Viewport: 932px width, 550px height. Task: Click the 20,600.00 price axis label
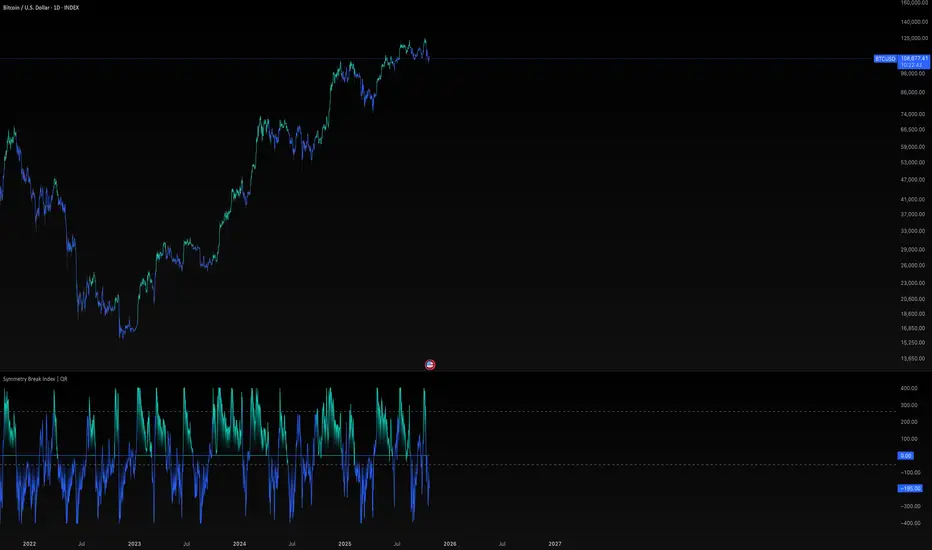[913, 299]
